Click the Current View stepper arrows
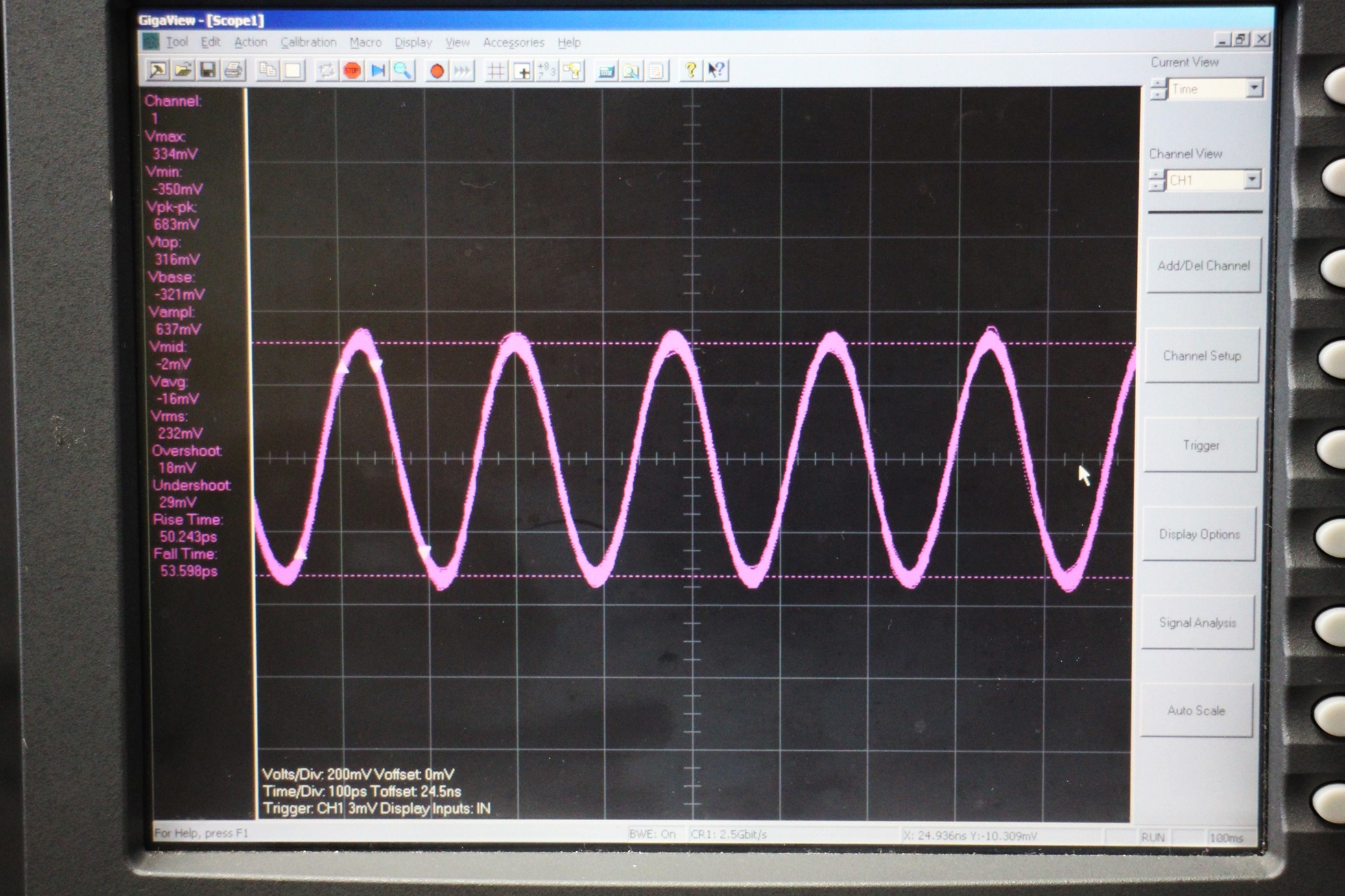Viewport: 1345px width, 896px height. tap(1158, 89)
